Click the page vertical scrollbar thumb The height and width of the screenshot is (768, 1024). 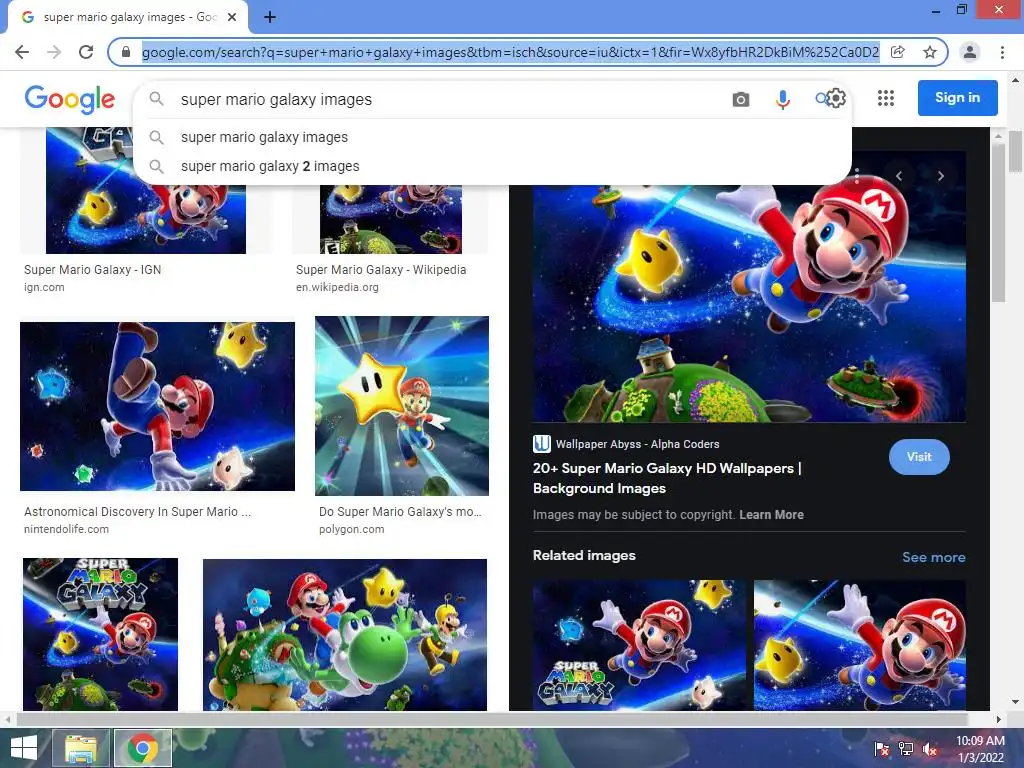(1015, 152)
